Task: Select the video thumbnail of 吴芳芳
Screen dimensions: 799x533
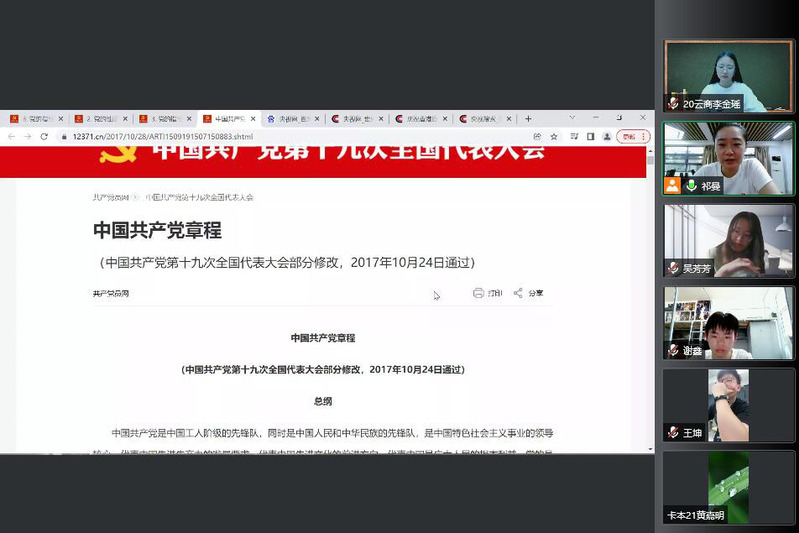Action: 729,240
